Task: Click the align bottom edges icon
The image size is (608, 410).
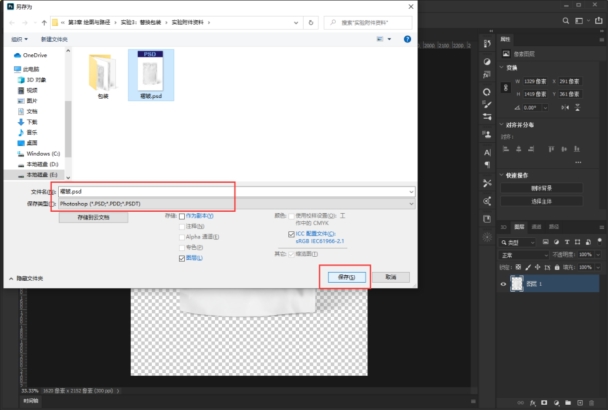Action: click(x=577, y=149)
